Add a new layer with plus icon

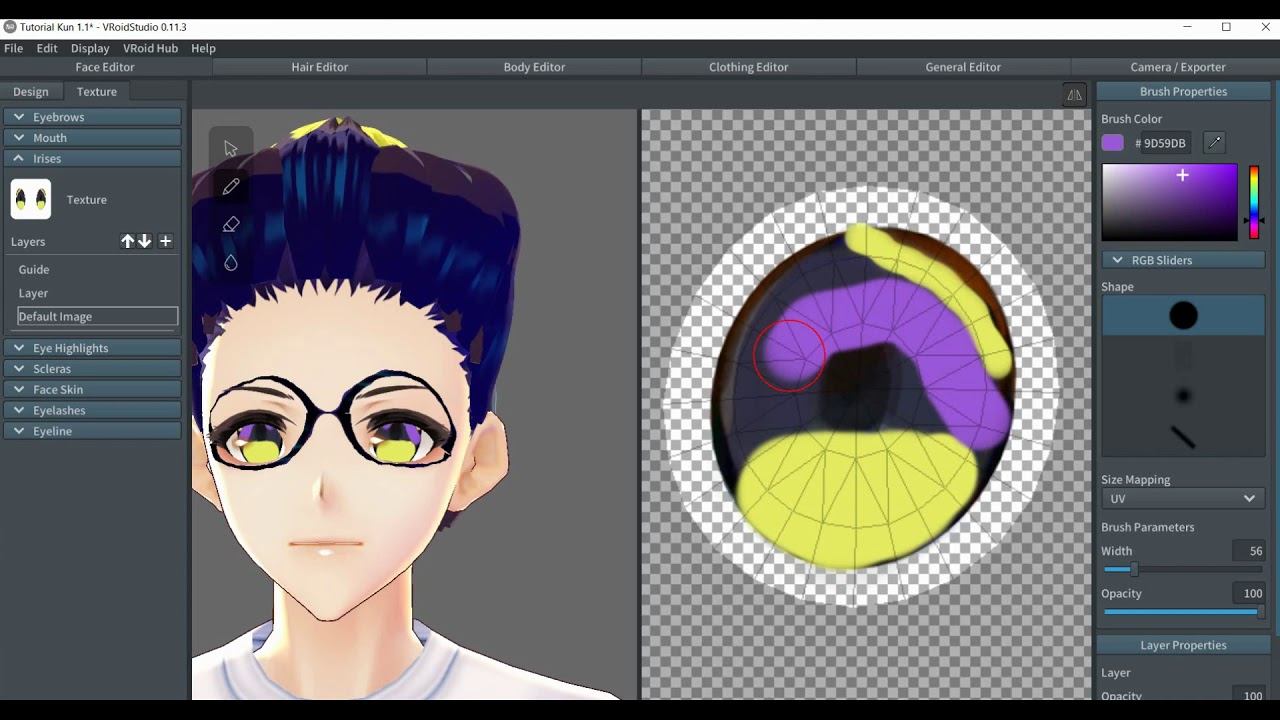(166, 241)
